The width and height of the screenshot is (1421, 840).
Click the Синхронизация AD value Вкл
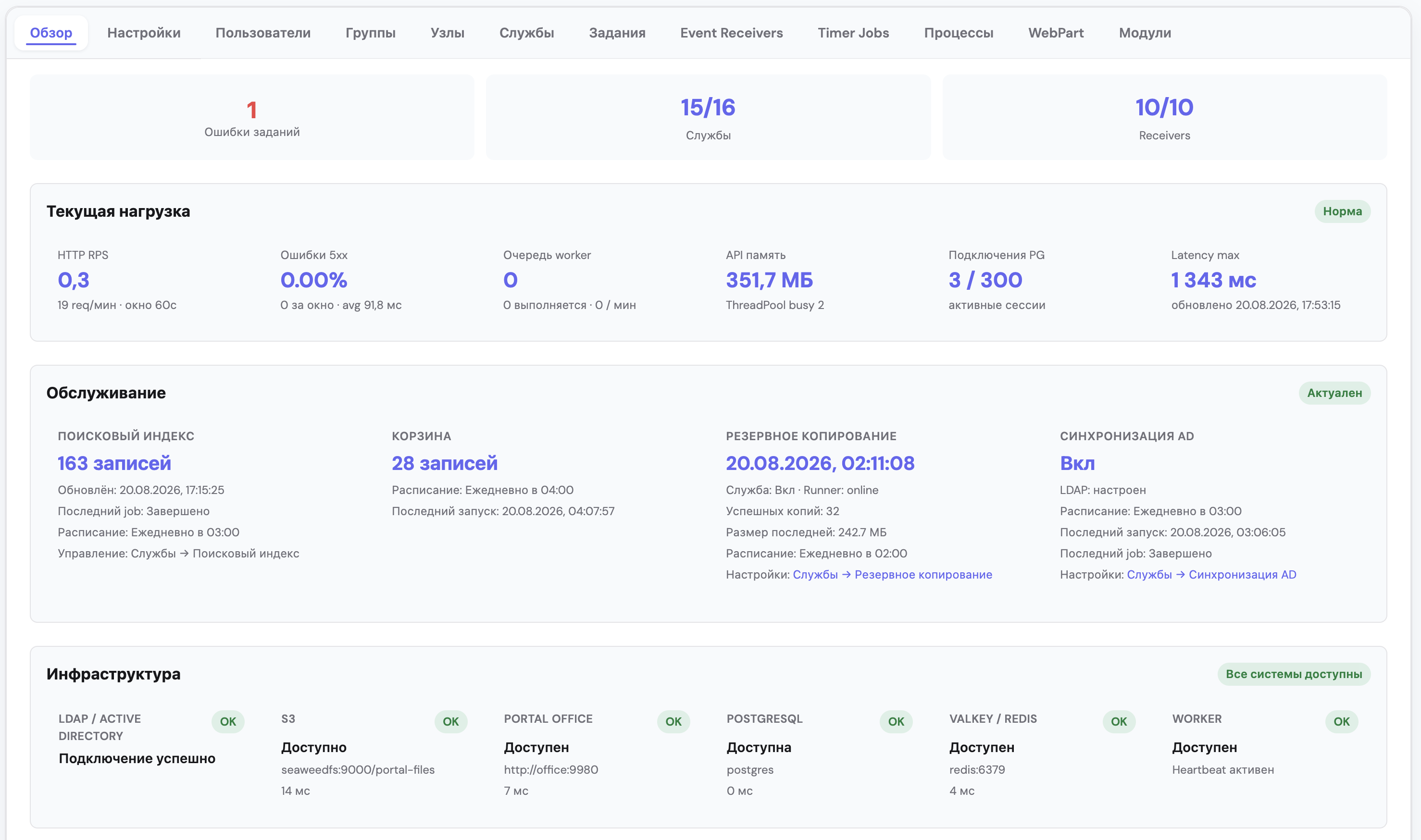click(x=1077, y=463)
